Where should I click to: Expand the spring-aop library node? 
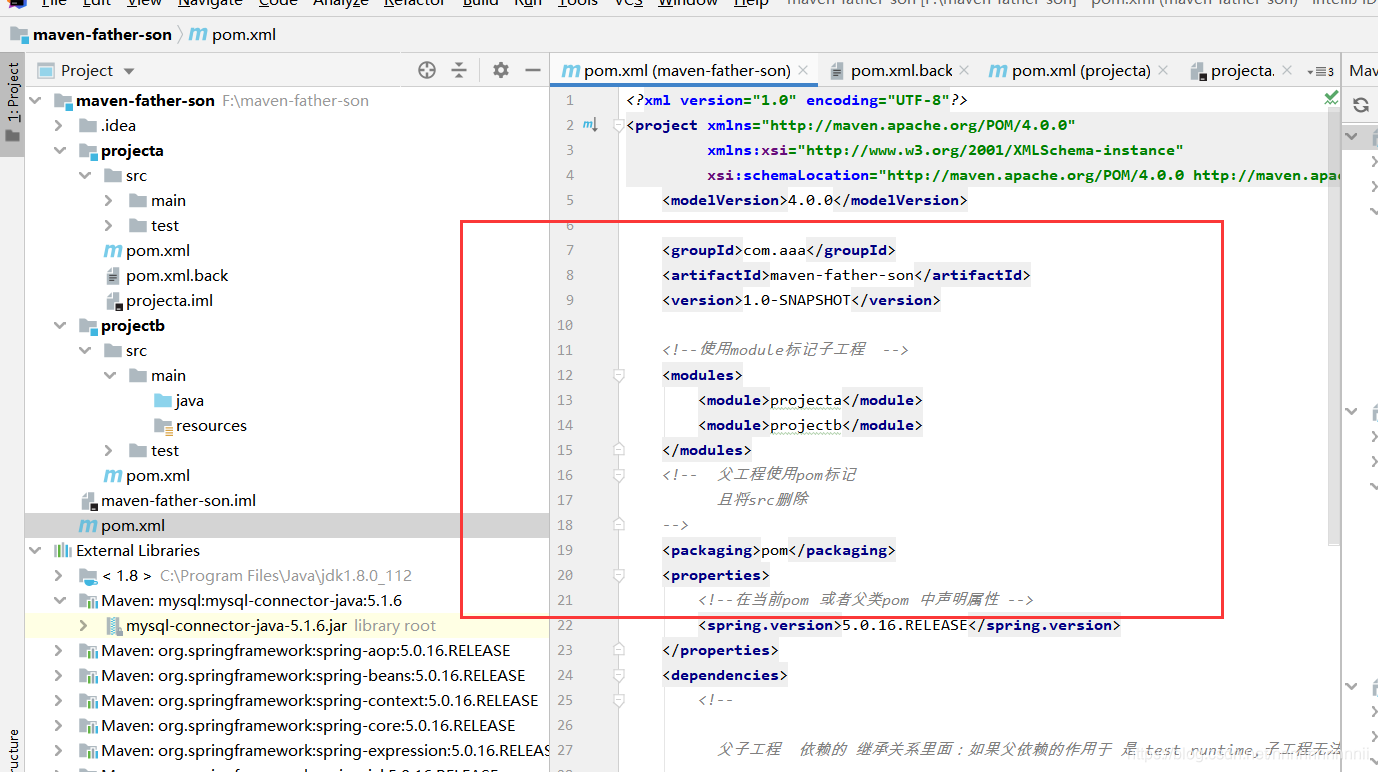(x=59, y=651)
